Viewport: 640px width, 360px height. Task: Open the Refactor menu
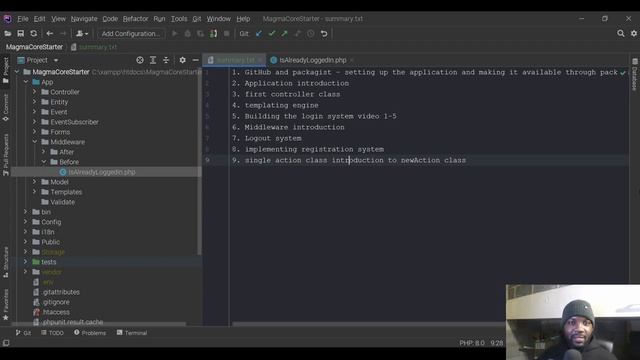pyautogui.click(x=136, y=19)
